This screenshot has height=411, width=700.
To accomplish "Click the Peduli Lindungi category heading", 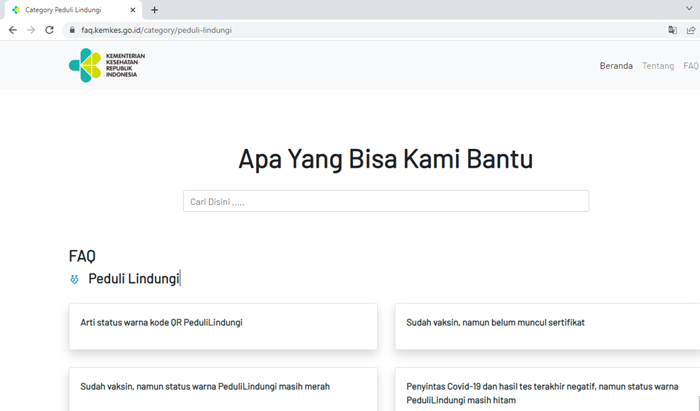I will [133, 278].
